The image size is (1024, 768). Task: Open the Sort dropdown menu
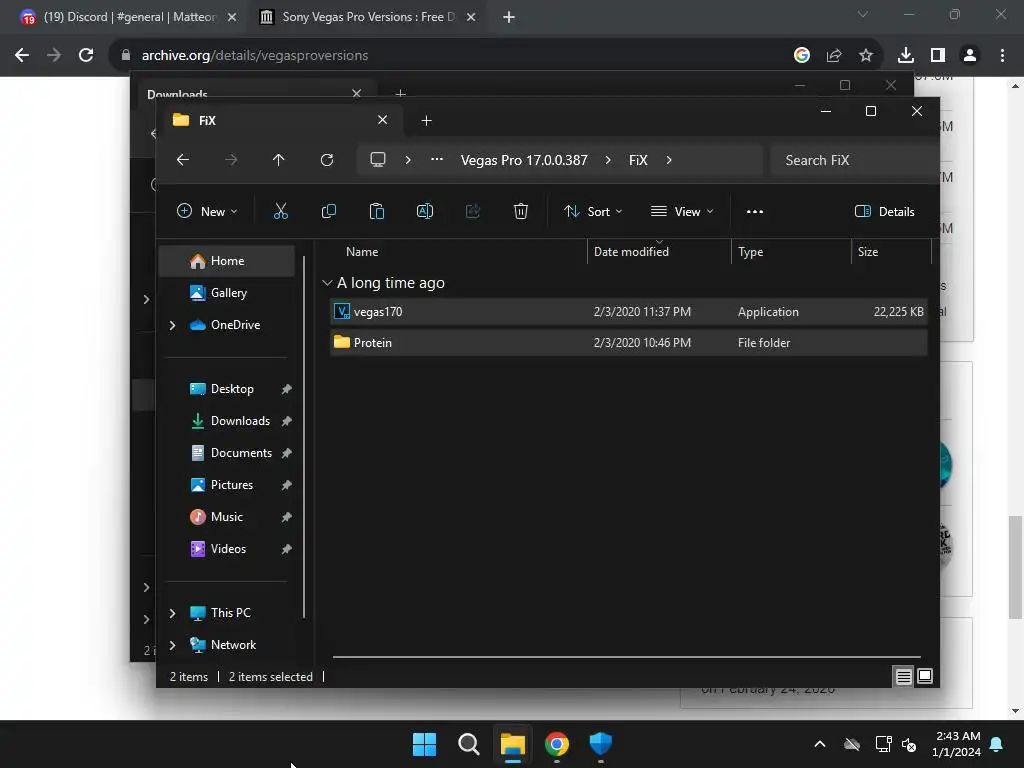(594, 212)
